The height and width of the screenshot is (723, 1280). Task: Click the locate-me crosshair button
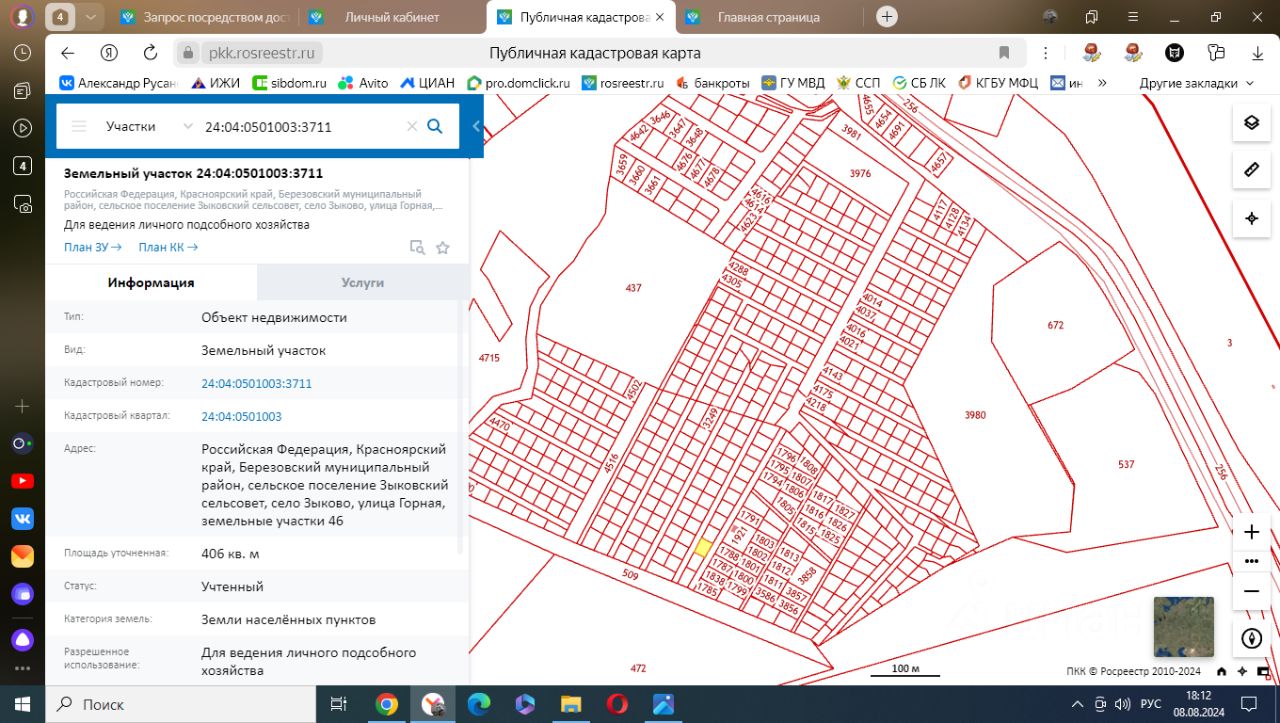click(1251, 218)
